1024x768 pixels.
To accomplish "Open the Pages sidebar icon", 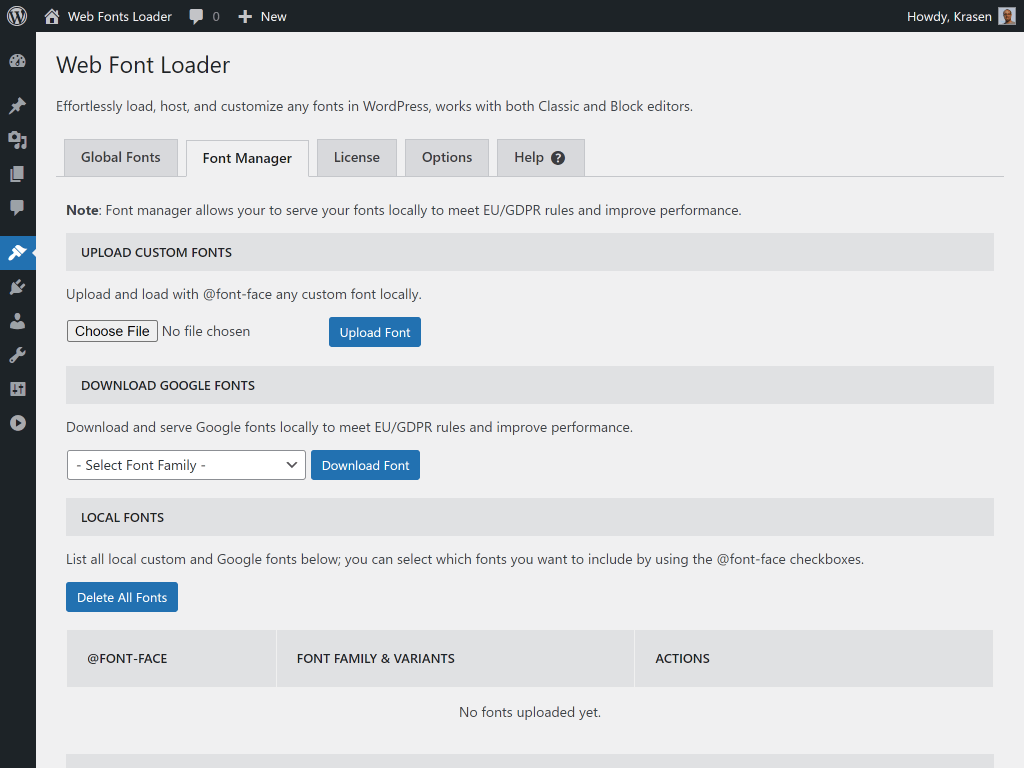I will click(x=18, y=174).
